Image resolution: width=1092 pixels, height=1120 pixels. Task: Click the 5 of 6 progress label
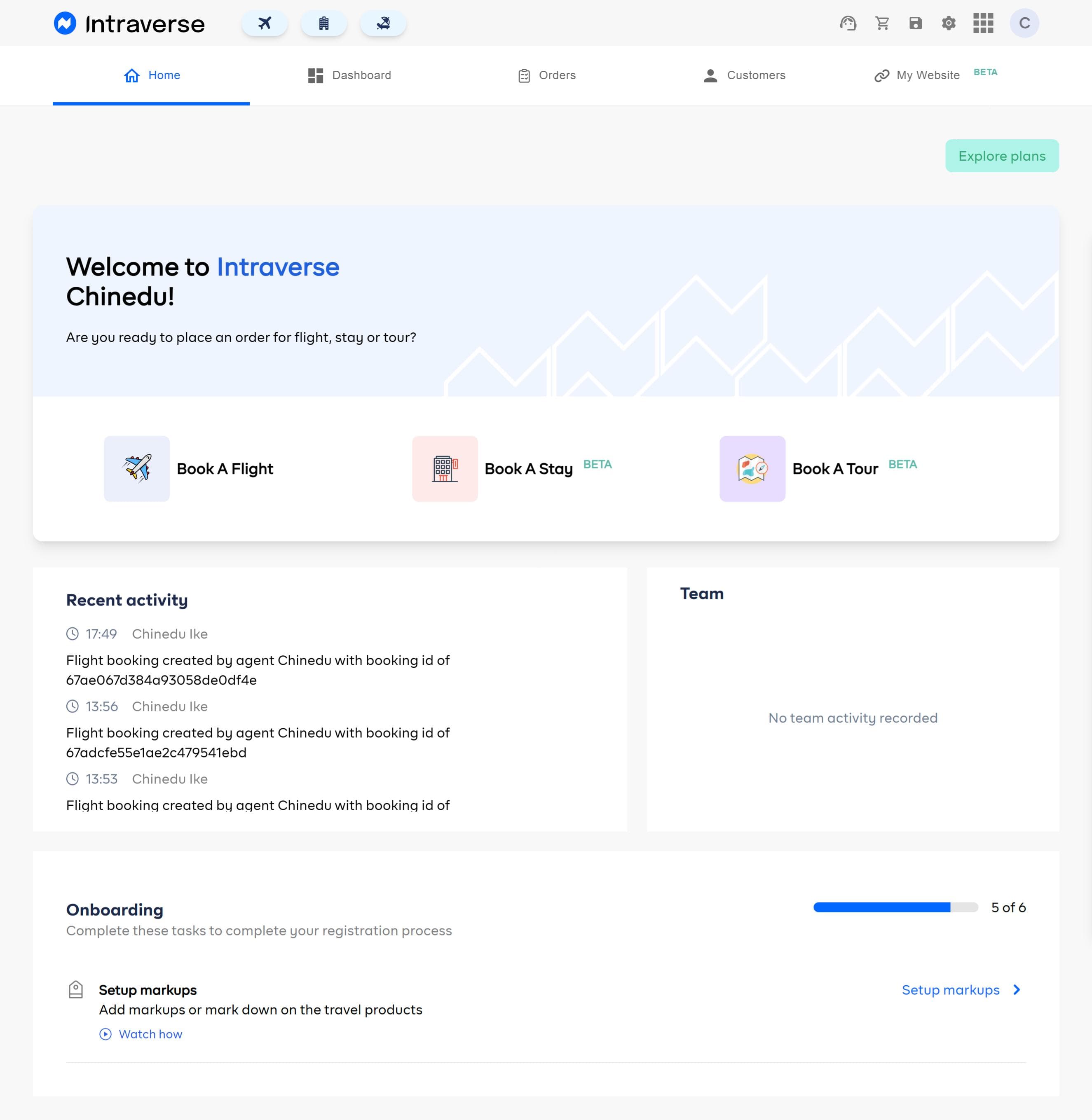click(x=1008, y=907)
